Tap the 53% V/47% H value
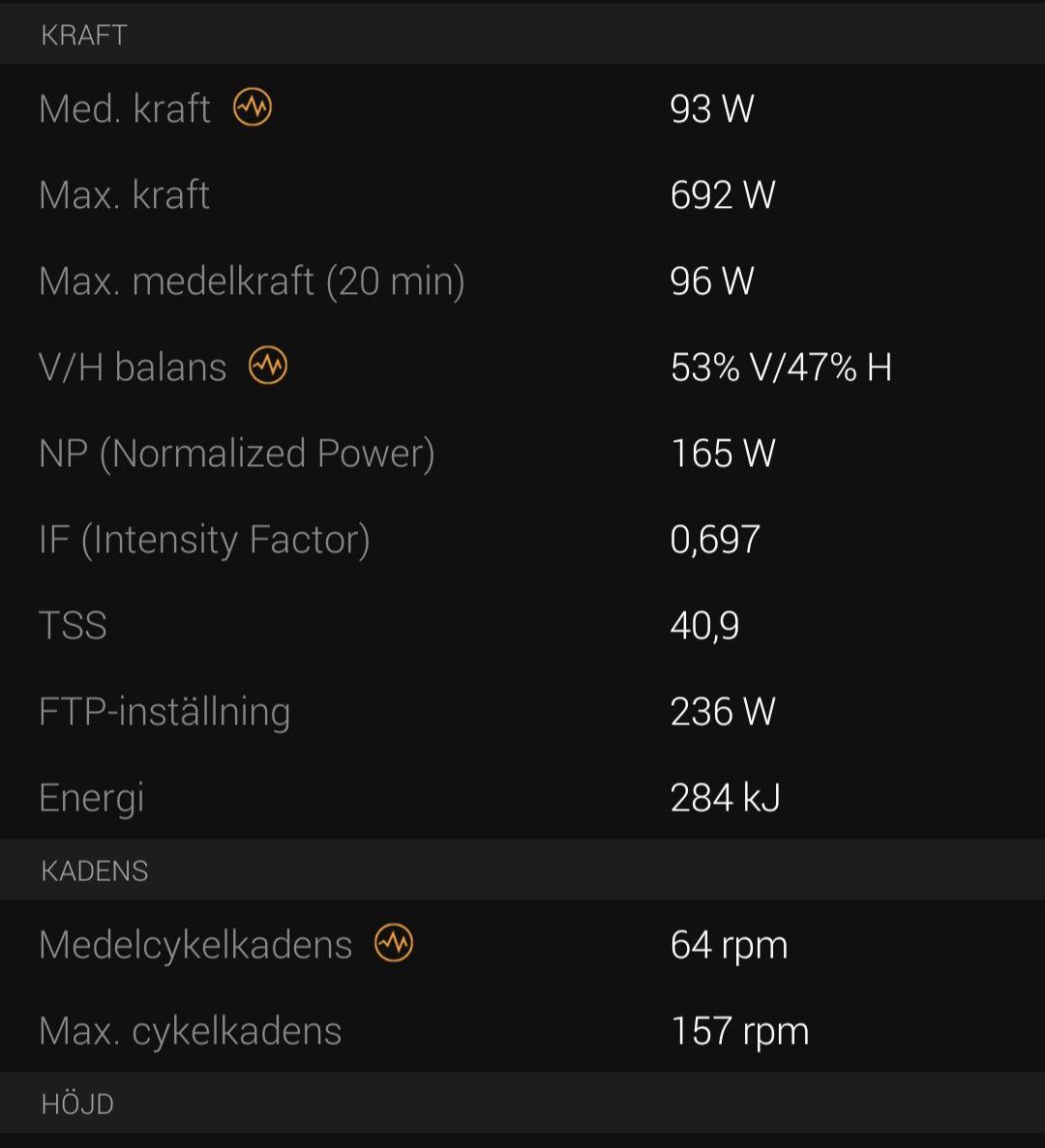Screen dimensions: 1045x1148 (782, 368)
